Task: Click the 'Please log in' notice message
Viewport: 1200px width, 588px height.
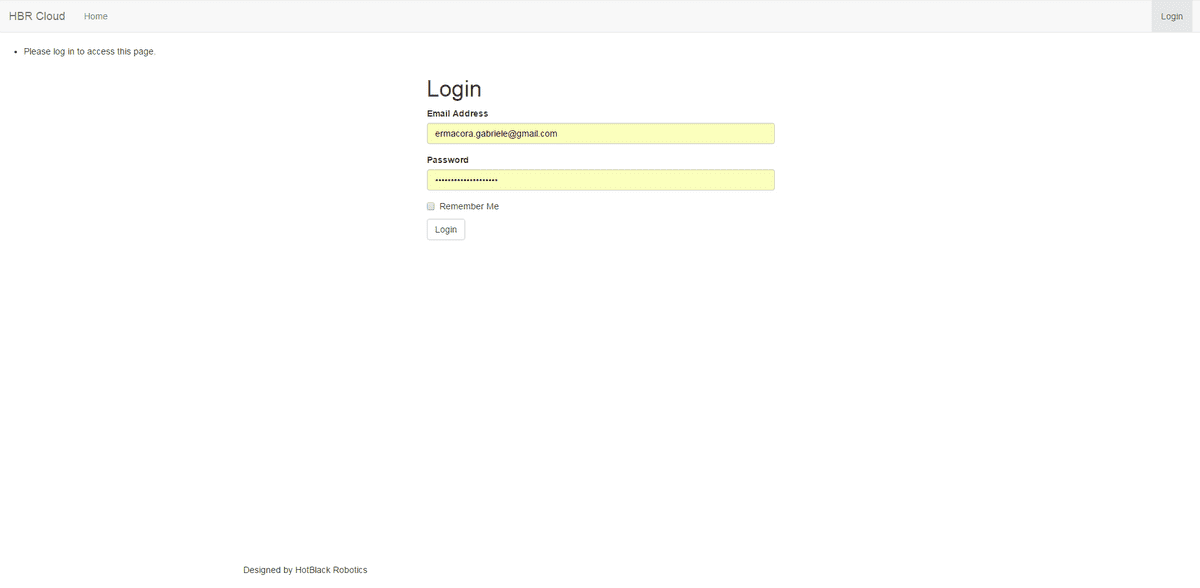Action: (x=89, y=52)
